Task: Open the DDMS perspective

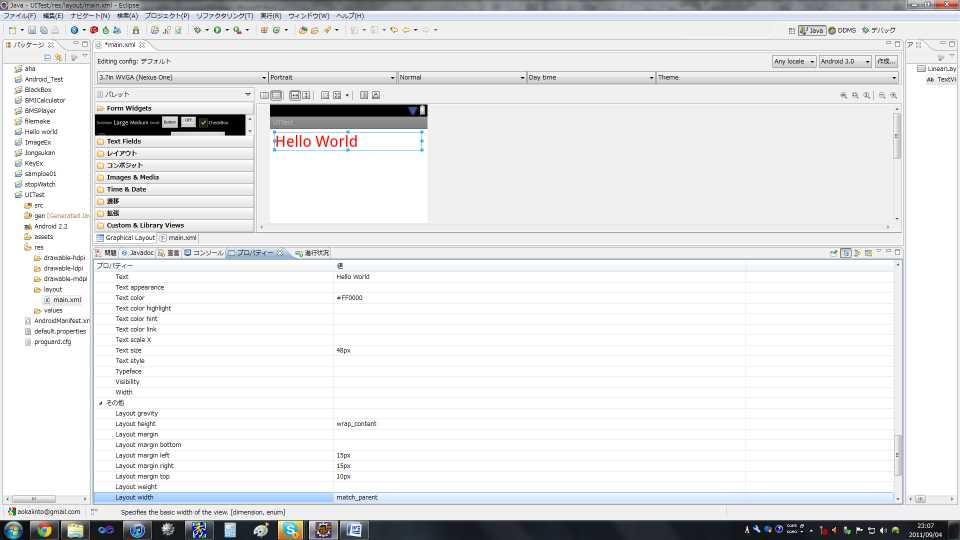Action: (842, 31)
